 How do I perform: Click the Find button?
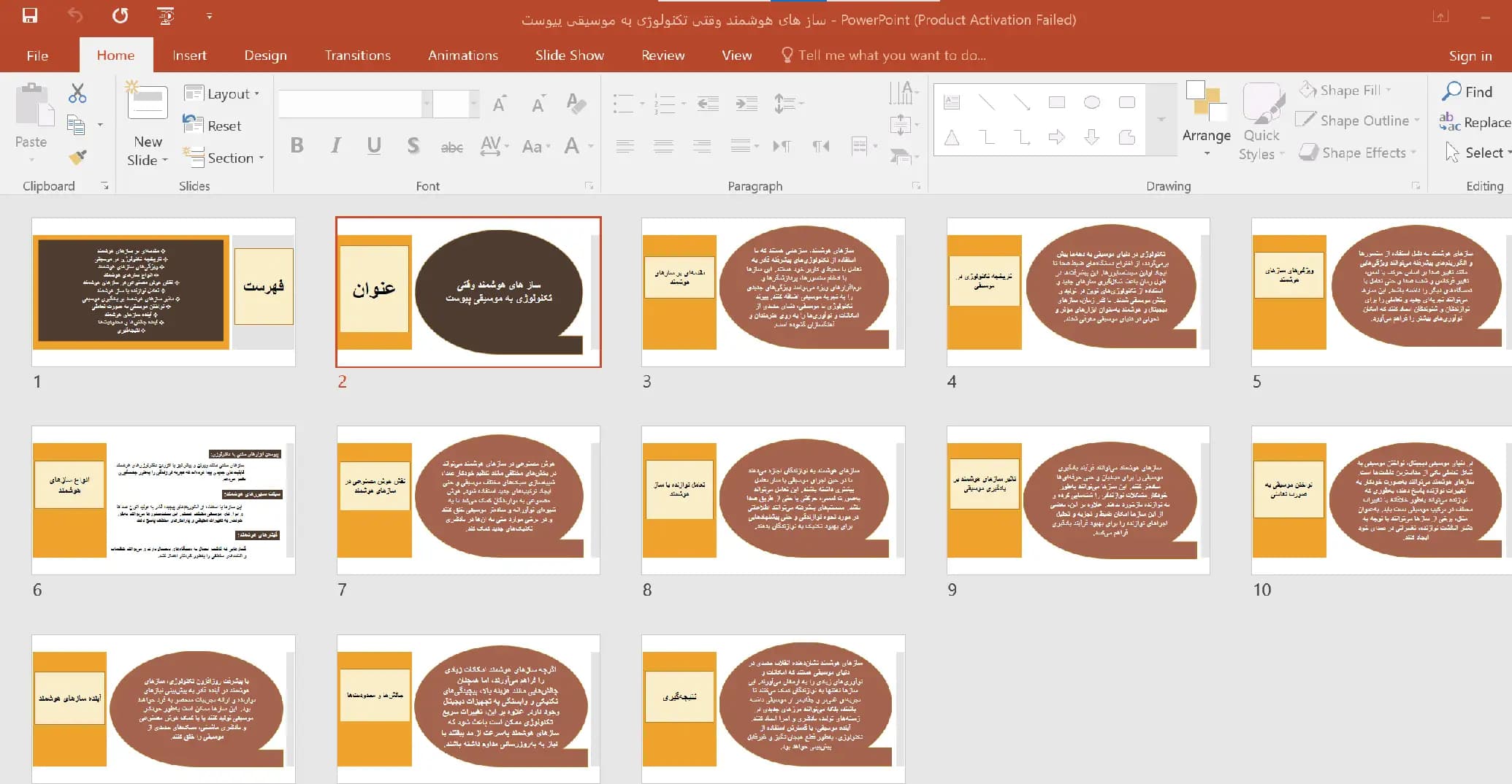[1467, 91]
